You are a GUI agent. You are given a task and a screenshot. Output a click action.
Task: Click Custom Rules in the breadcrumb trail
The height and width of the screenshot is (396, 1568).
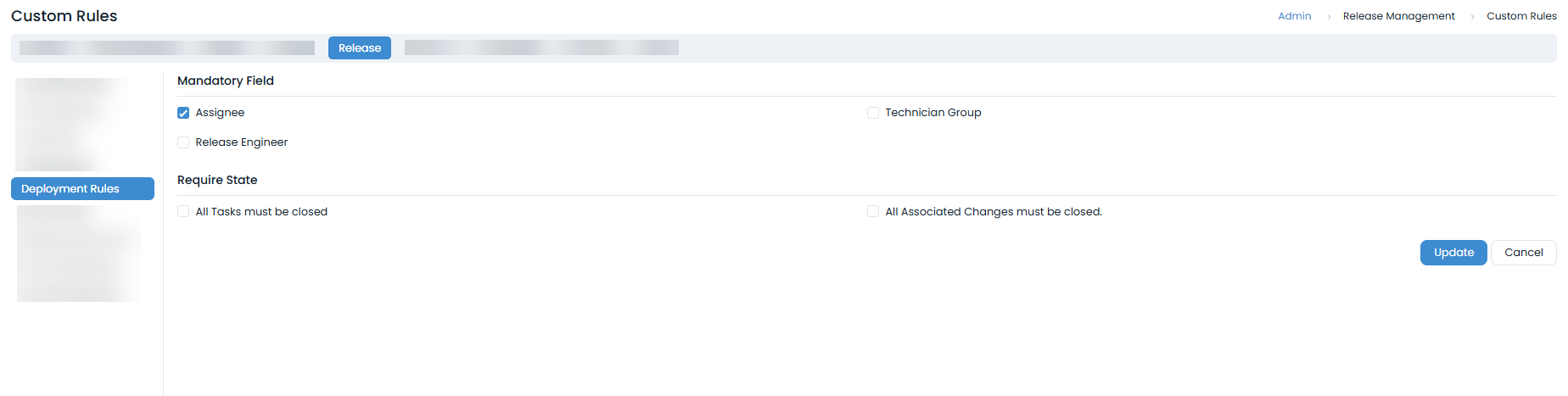(1521, 16)
